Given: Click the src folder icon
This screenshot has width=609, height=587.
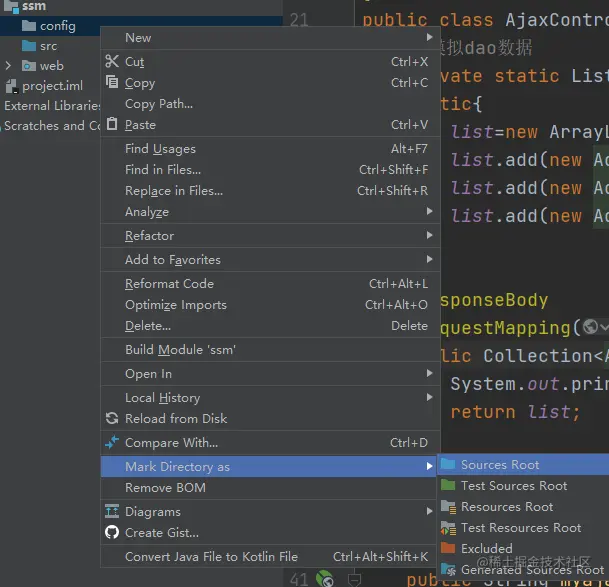Looking at the screenshot, I should click(29, 46).
